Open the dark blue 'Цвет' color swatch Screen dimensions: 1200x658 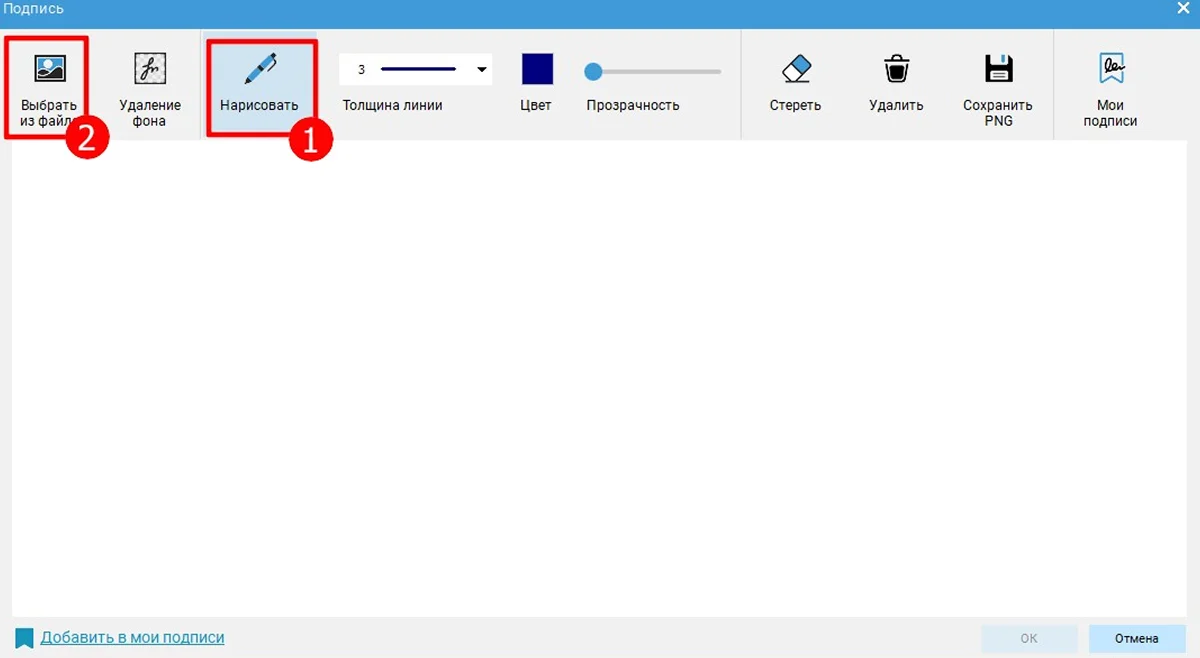pos(537,69)
